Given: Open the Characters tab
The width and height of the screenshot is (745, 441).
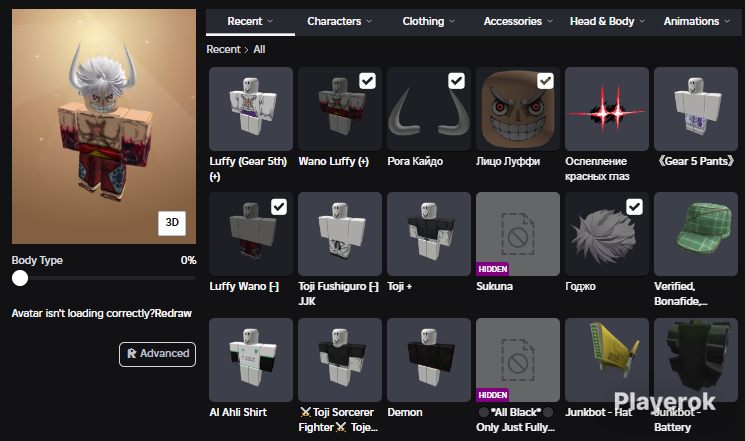Looking at the screenshot, I should point(340,21).
